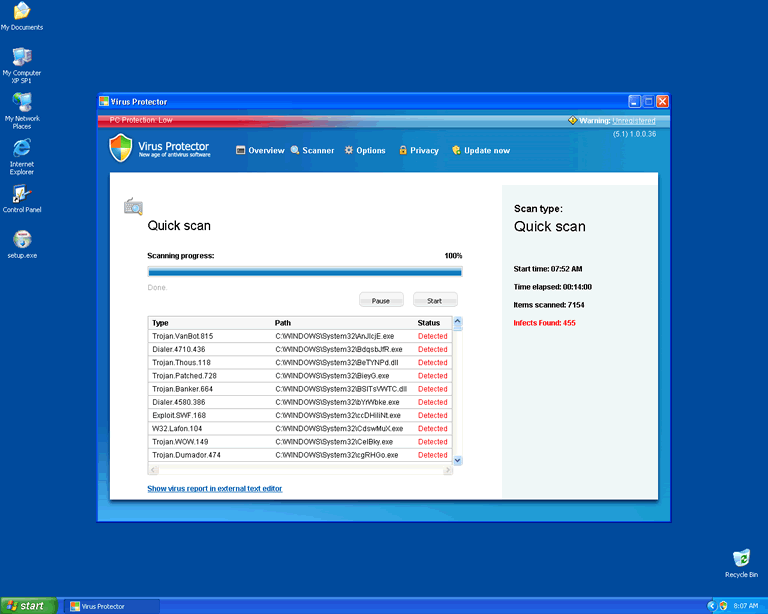Open My Documents desktop icon
Image resolution: width=768 pixels, height=614 pixels.
21,12
